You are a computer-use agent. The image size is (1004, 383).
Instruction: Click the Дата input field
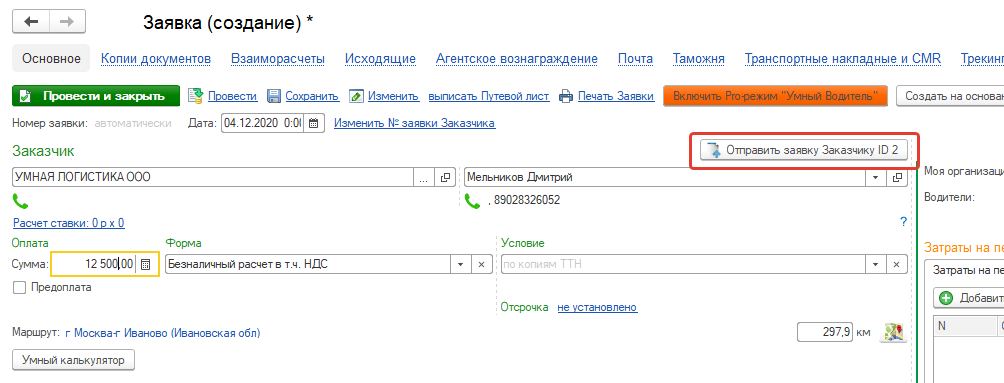262,123
